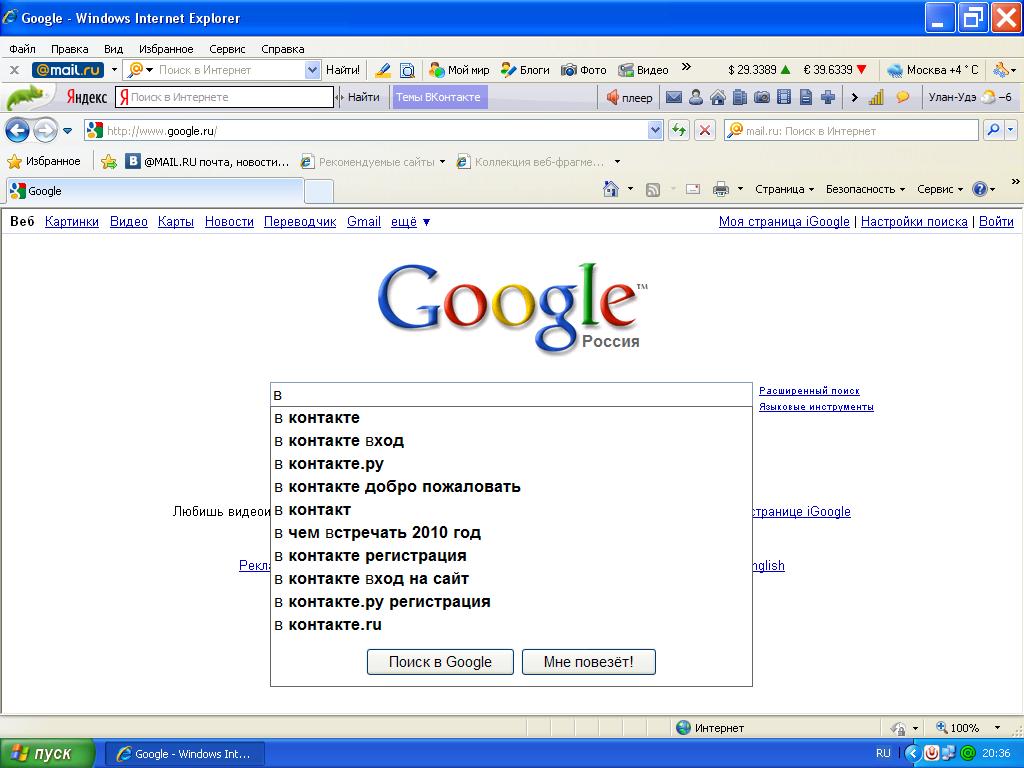Viewport: 1024px width, 768px height.
Task: Click the Yandex chameleon icon
Action: click(x=26, y=97)
